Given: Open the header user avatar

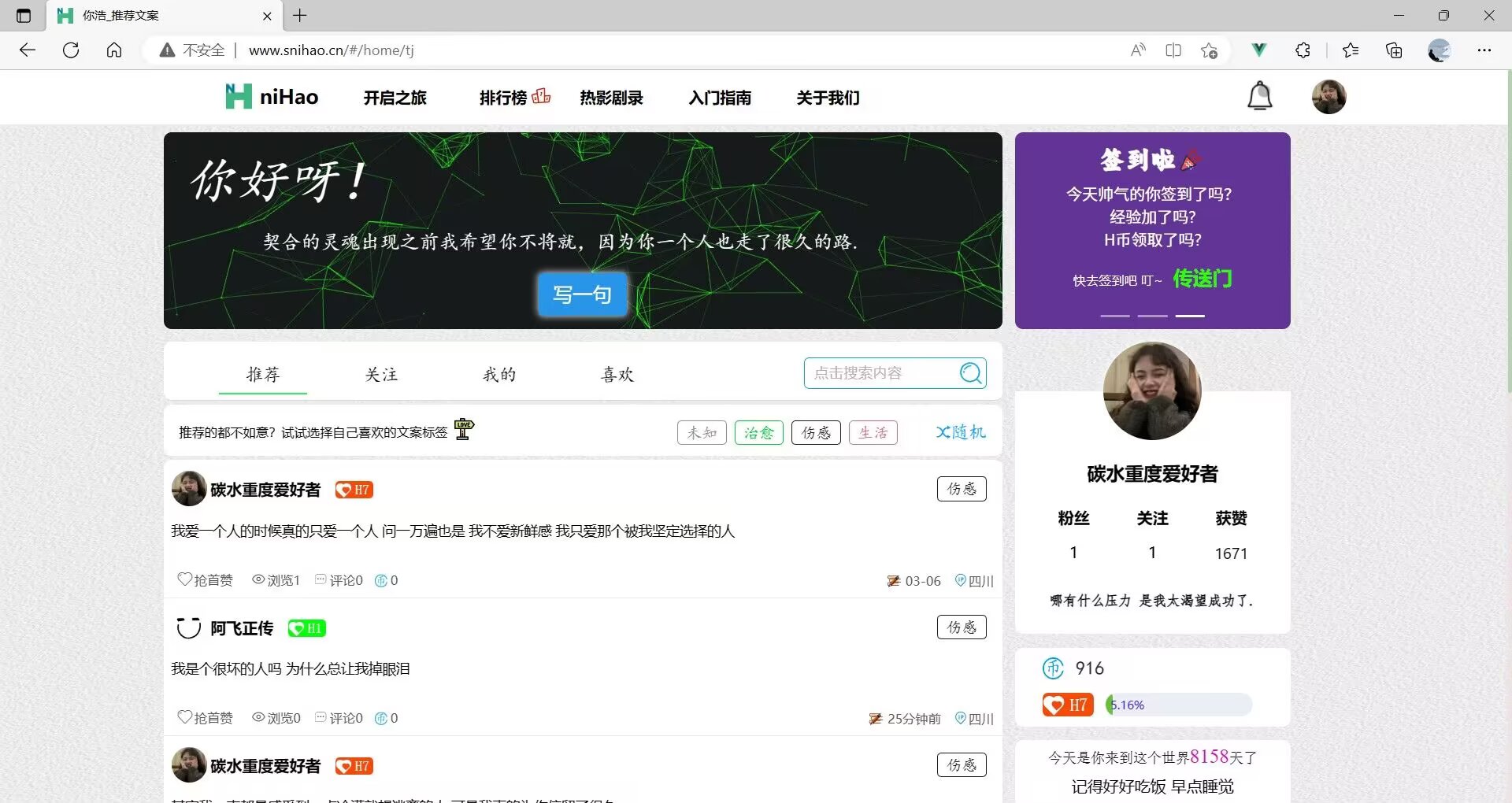Looking at the screenshot, I should click(1329, 97).
